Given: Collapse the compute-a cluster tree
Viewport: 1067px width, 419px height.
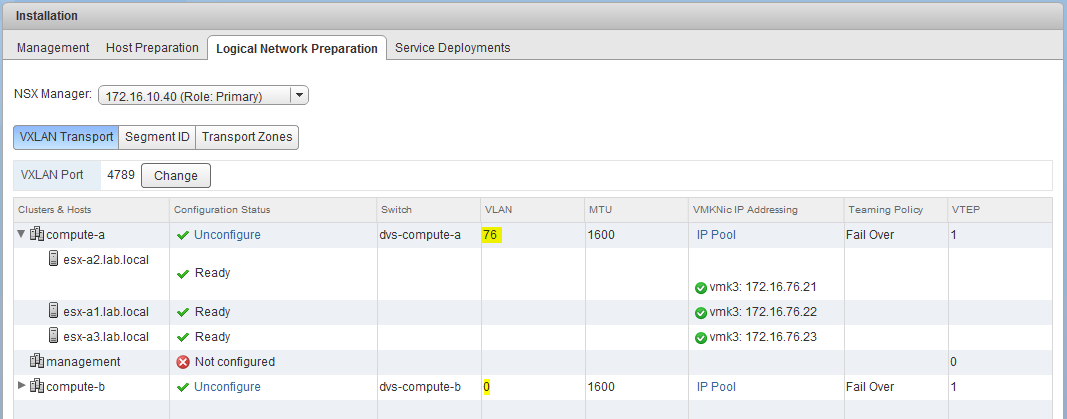Looking at the screenshot, I should pos(21,235).
